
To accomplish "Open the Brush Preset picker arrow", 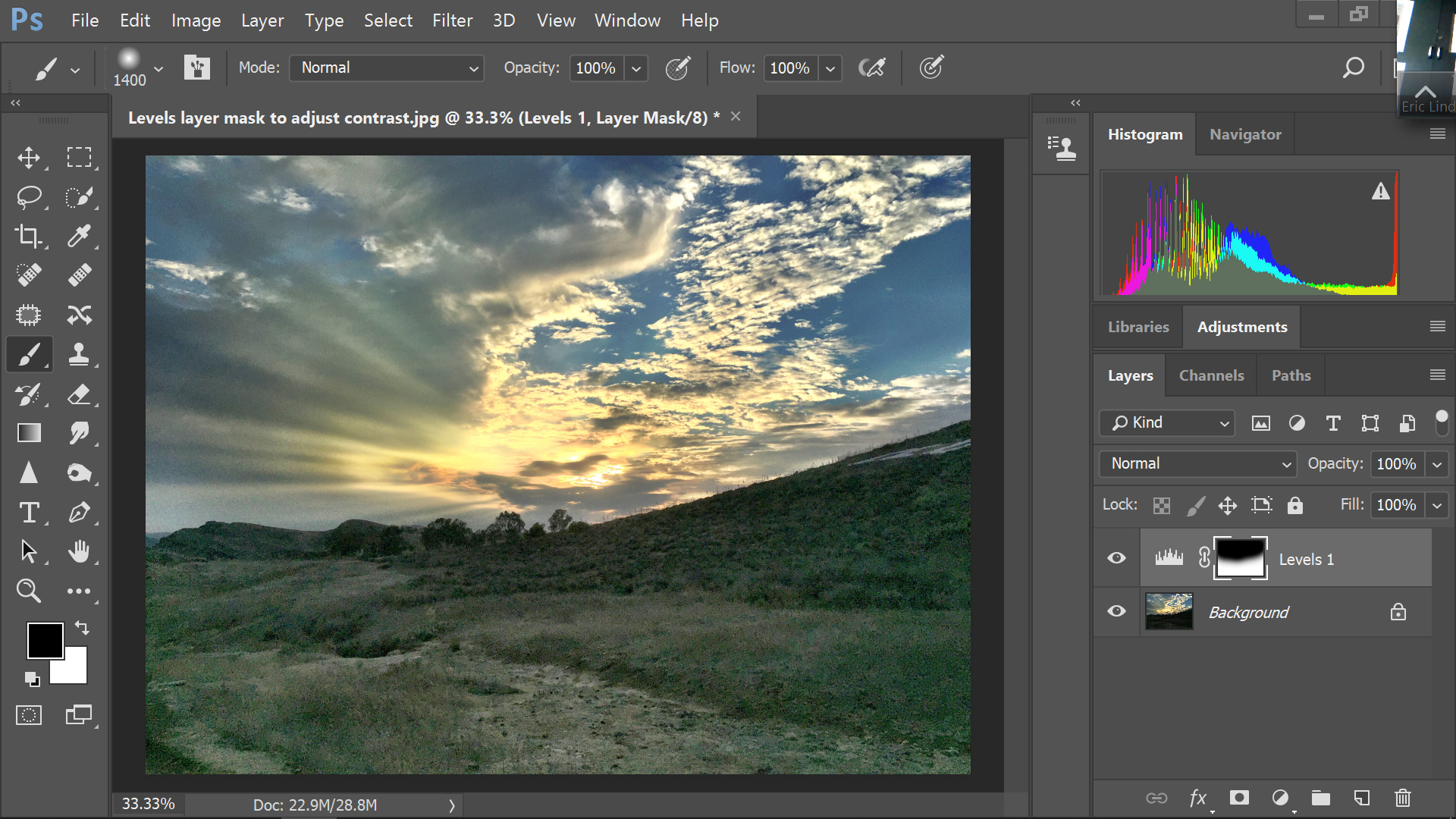I will click(158, 68).
